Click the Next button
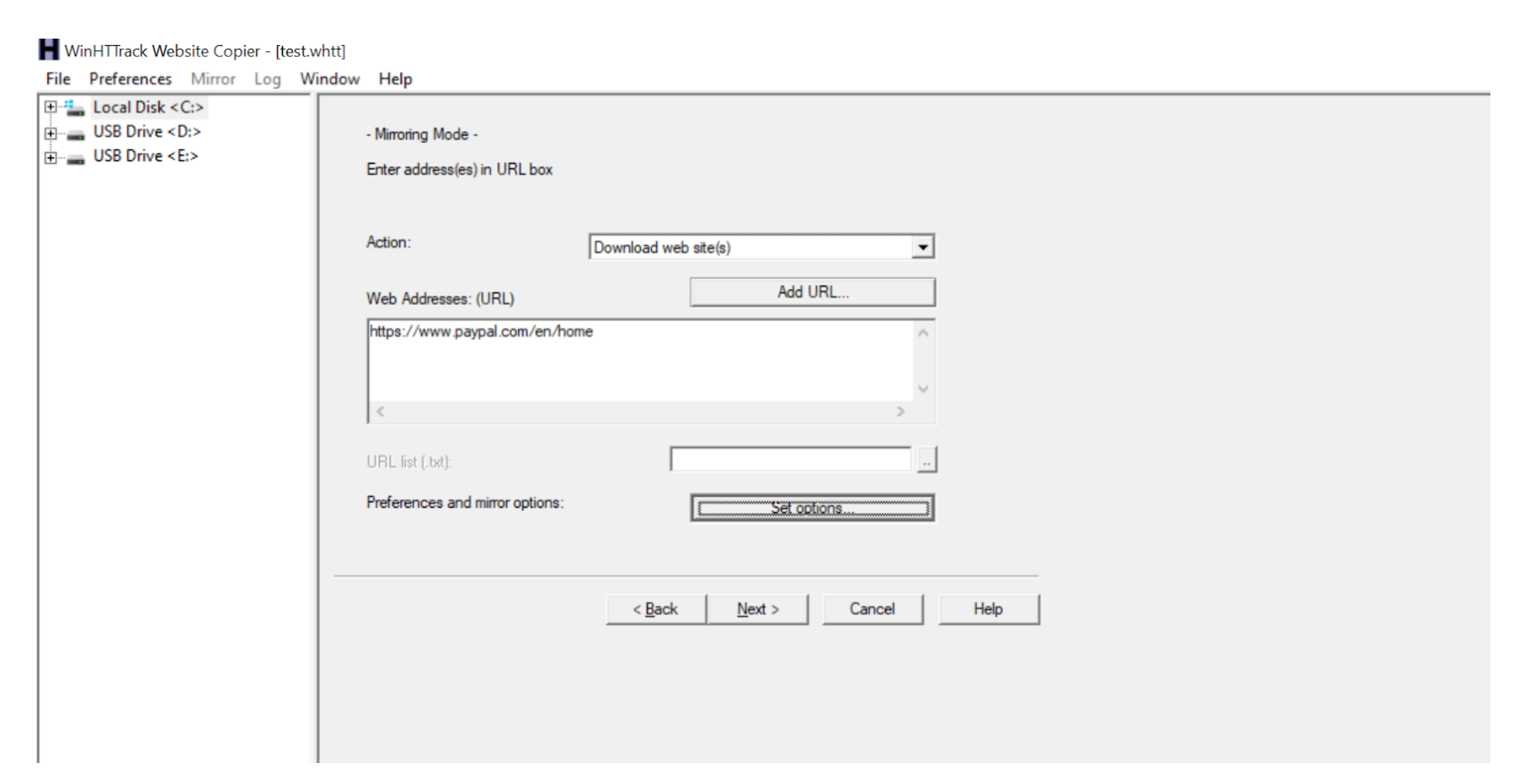Image resolution: width=1530 pixels, height=784 pixels. pos(757,609)
